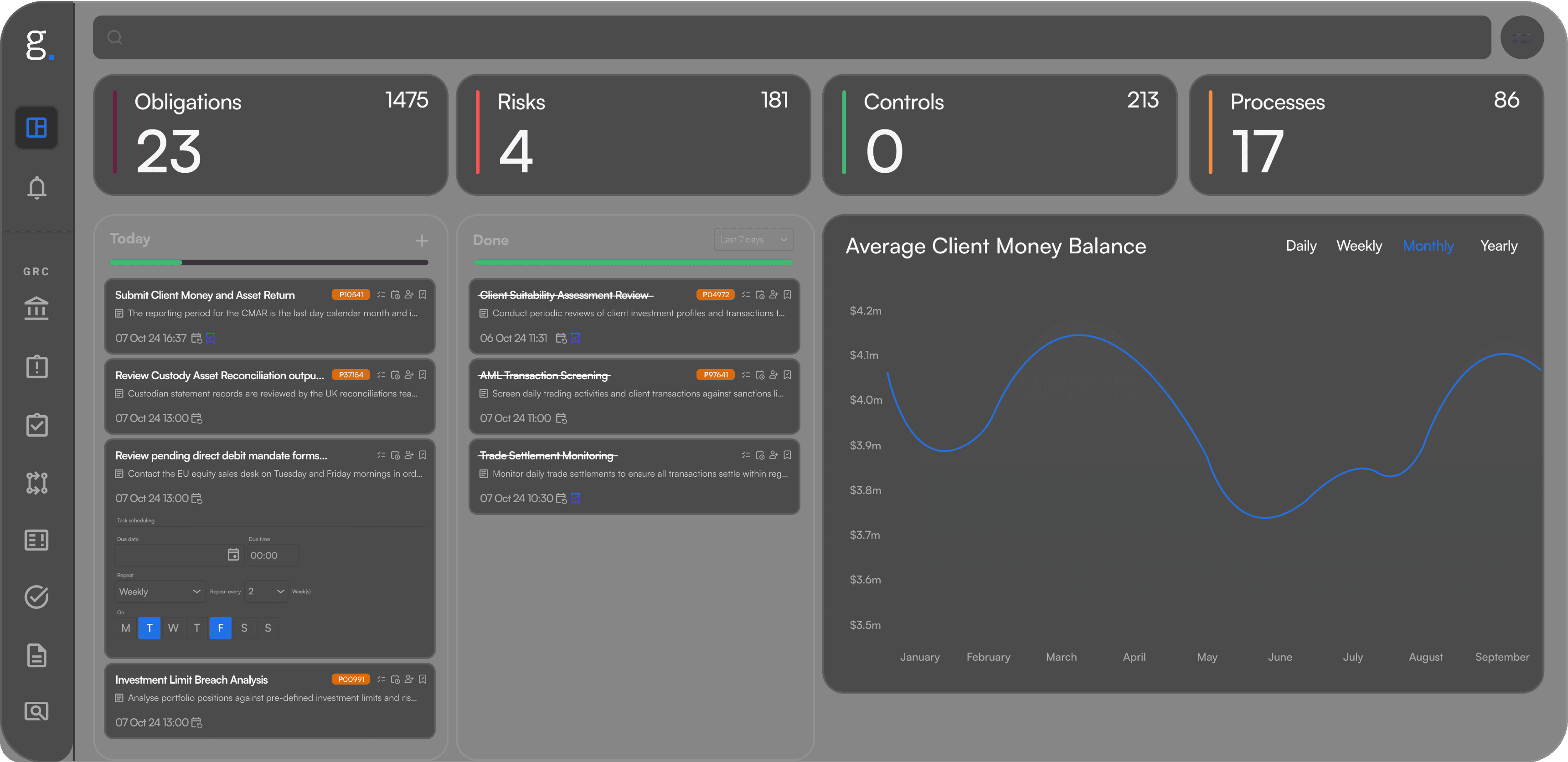Open the bank institution icon under GRC

[36, 309]
